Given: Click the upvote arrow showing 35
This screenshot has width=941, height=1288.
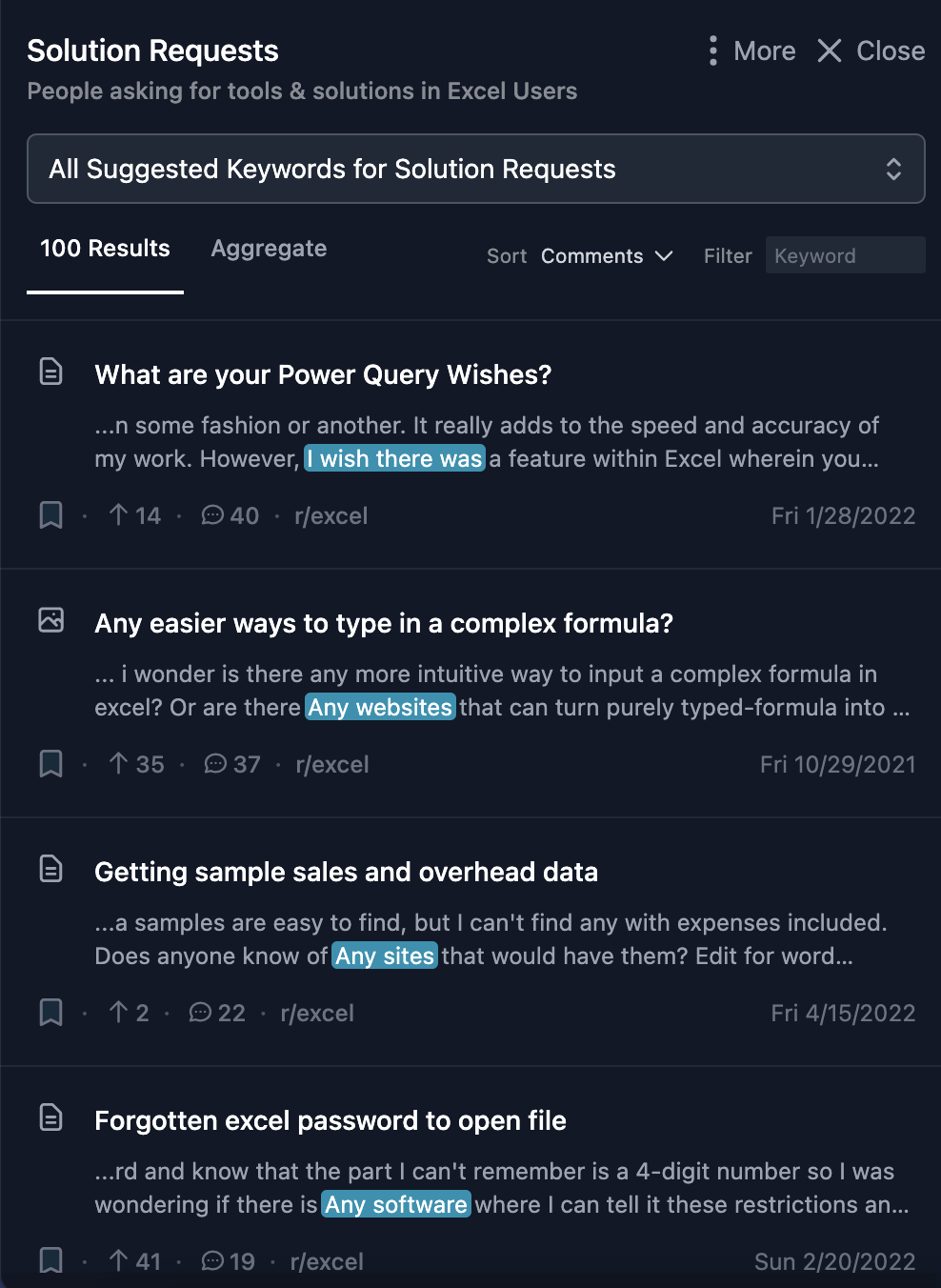Looking at the screenshot, I should (118, 764).
